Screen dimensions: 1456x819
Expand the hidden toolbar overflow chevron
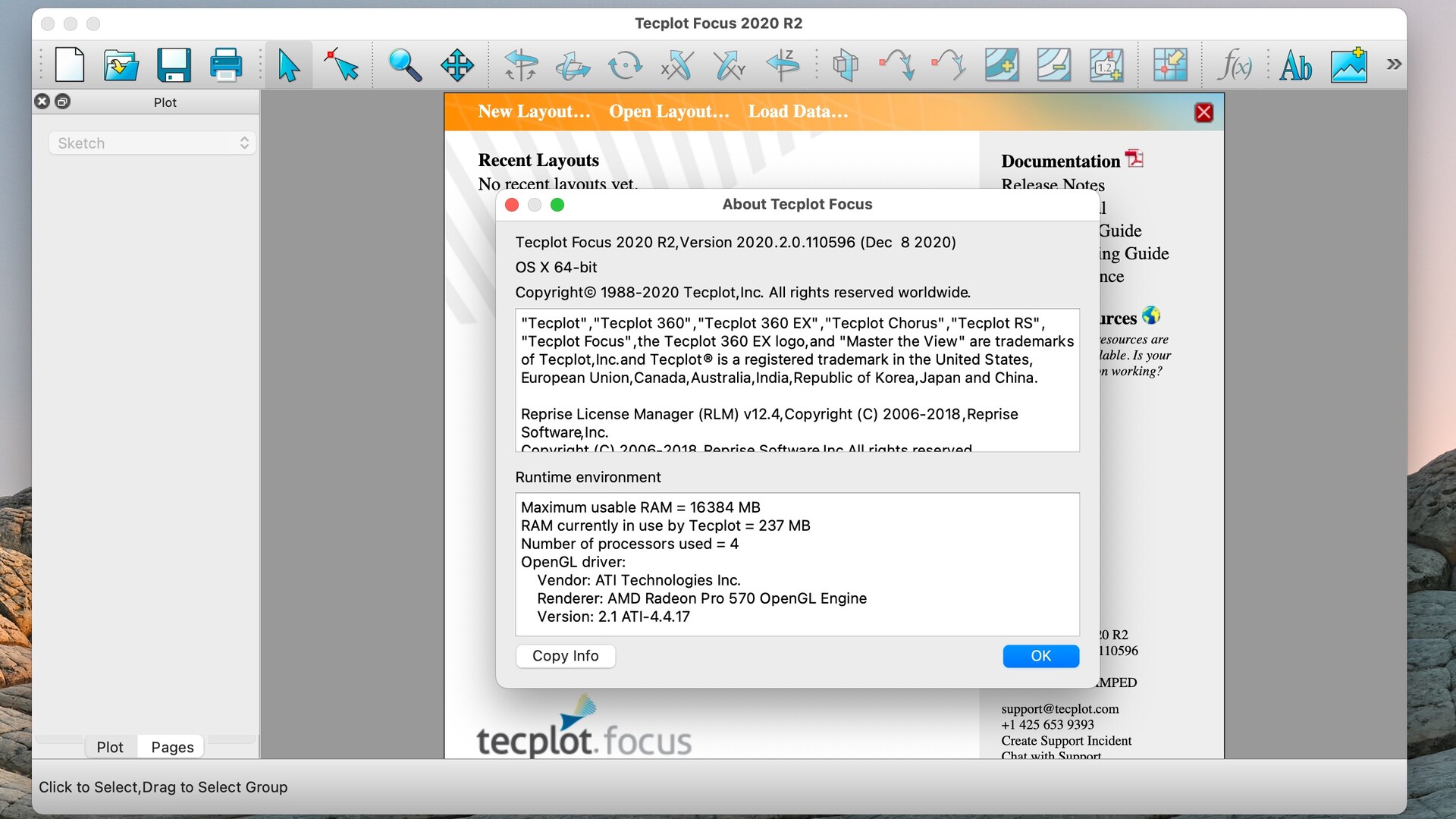pyautogui.click(x=1395, y=64)
